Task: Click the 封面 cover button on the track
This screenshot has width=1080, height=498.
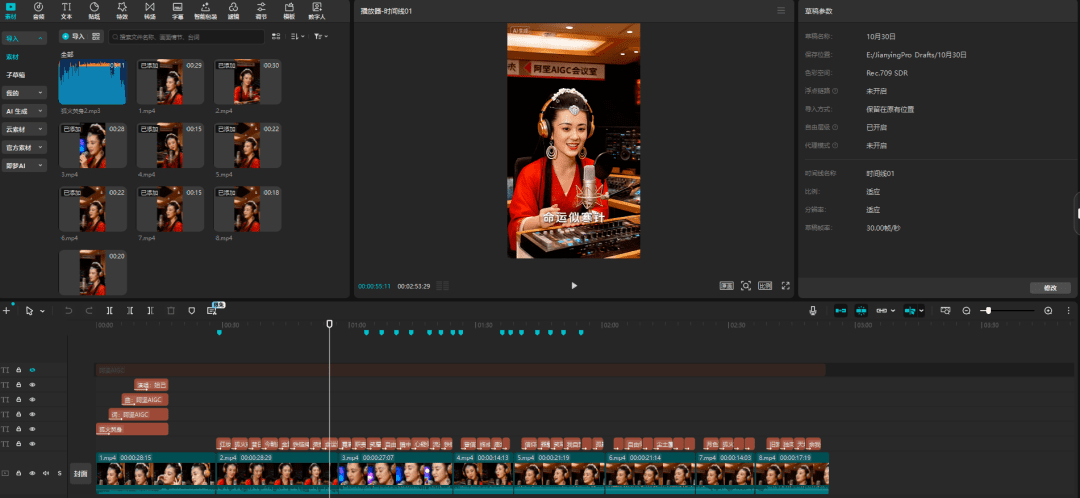Action: click(x=81, y=473)
